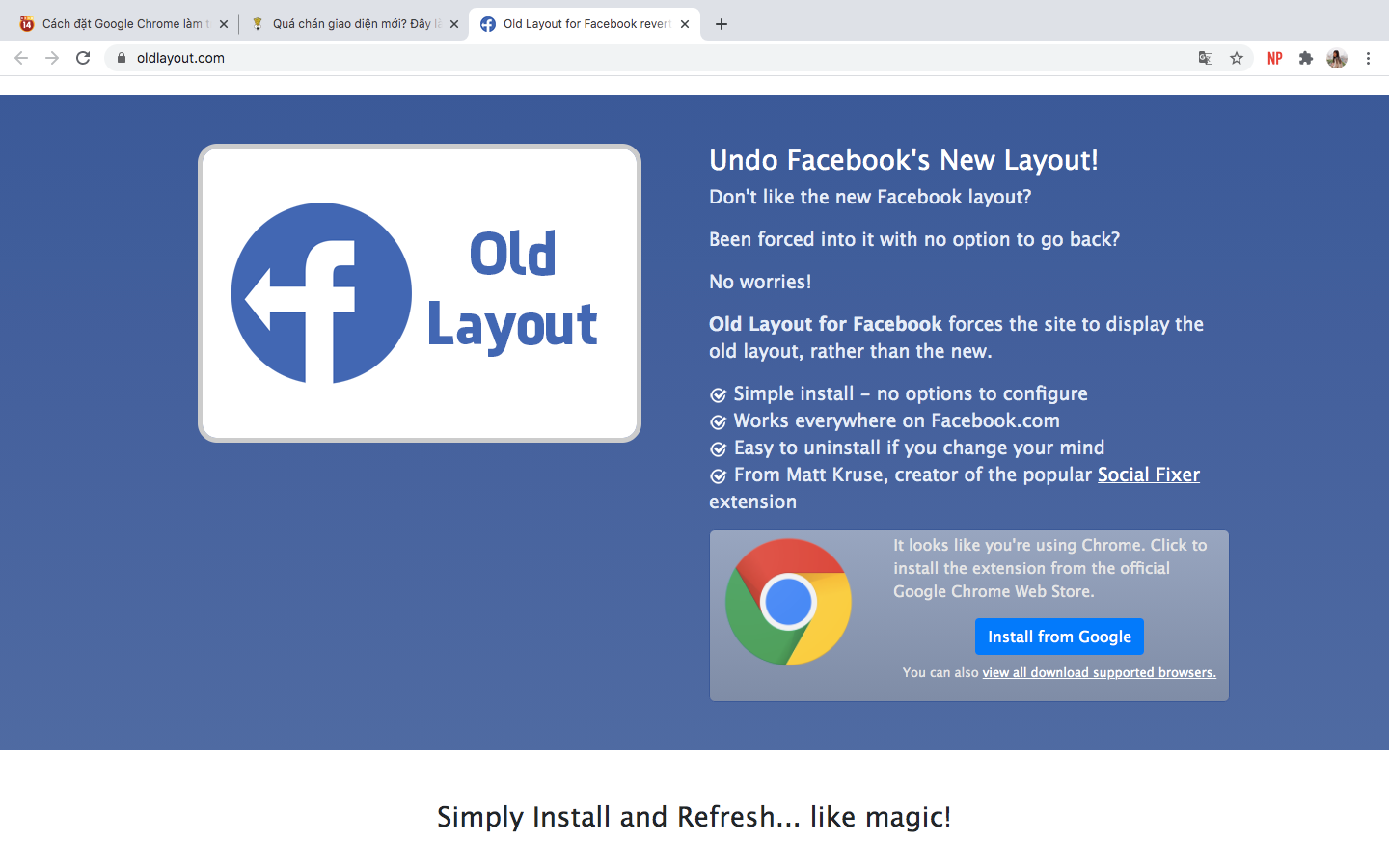This screenshot has width=1389, height=868.
Task: Close the 'Old Layout for Facebook' tab
Action: pyautogui.click(x=685, y=24)
